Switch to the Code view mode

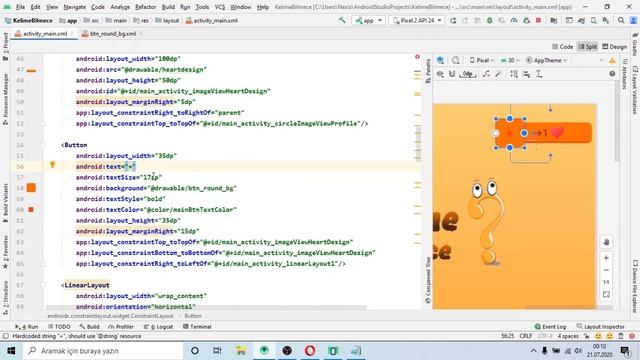coord(562,47)
